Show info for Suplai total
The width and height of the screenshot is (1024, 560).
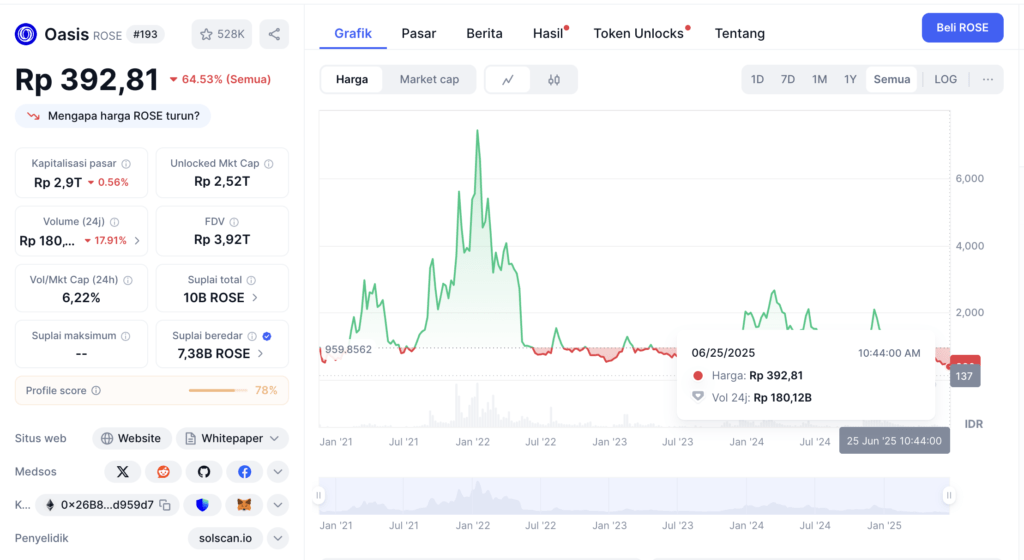[x=251, y=280]
